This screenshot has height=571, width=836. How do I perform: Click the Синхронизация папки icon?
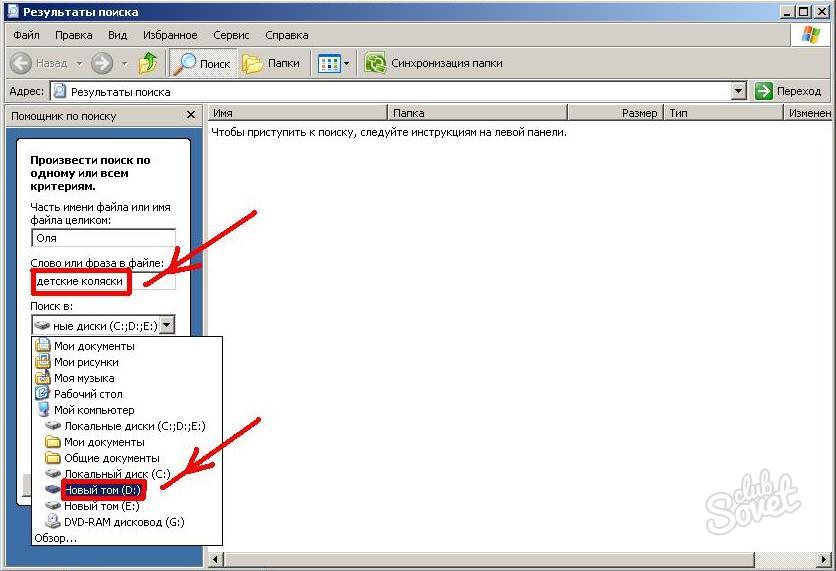tap(375, 63)
